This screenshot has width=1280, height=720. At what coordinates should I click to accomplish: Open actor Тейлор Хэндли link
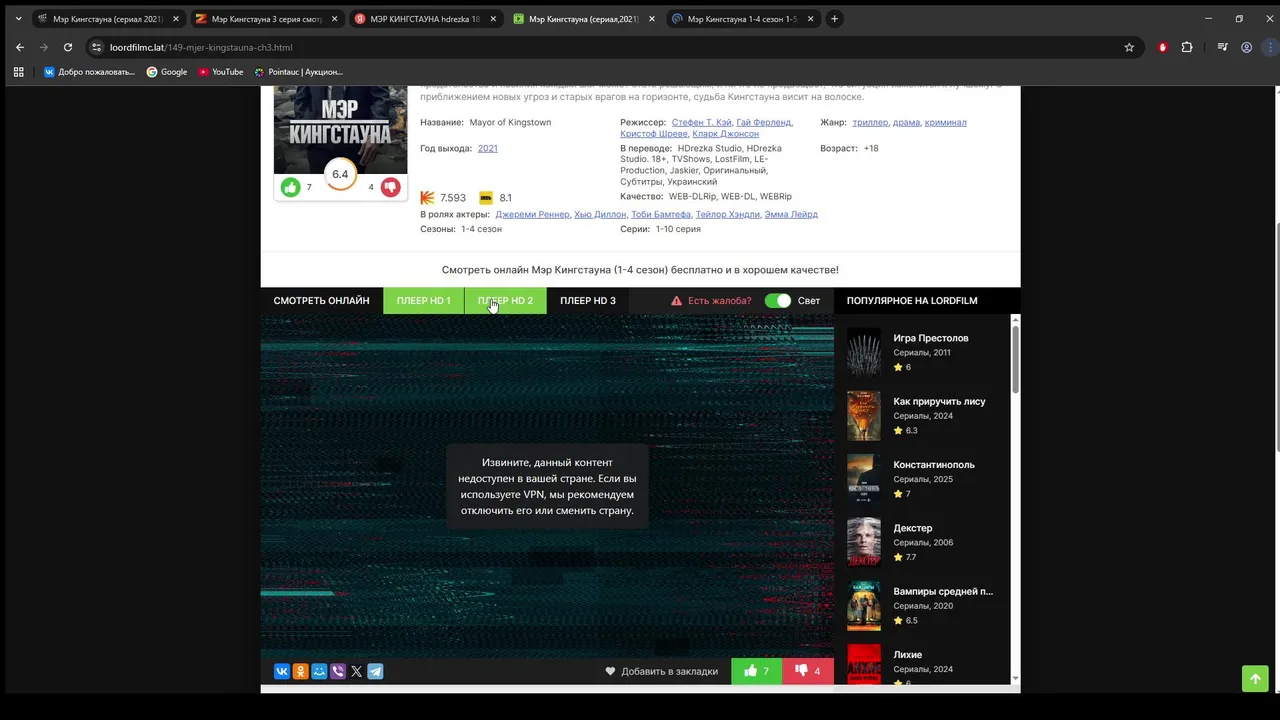point(728,214)
